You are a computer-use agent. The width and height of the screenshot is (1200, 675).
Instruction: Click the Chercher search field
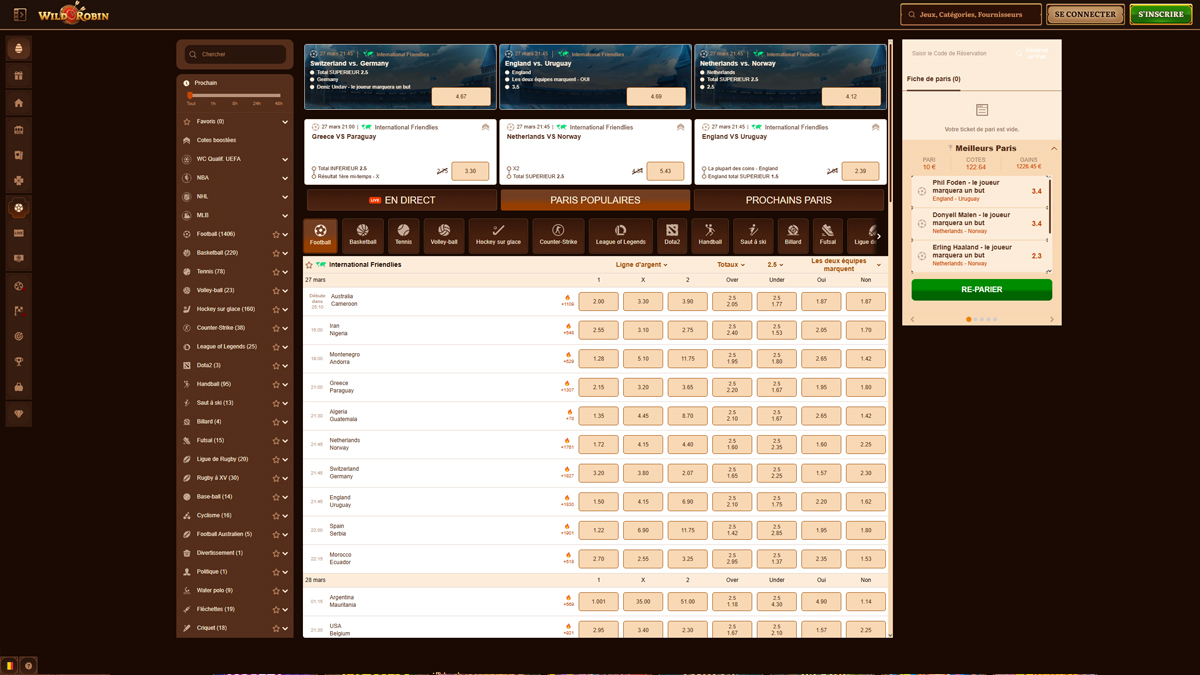(x=235, y=55)
